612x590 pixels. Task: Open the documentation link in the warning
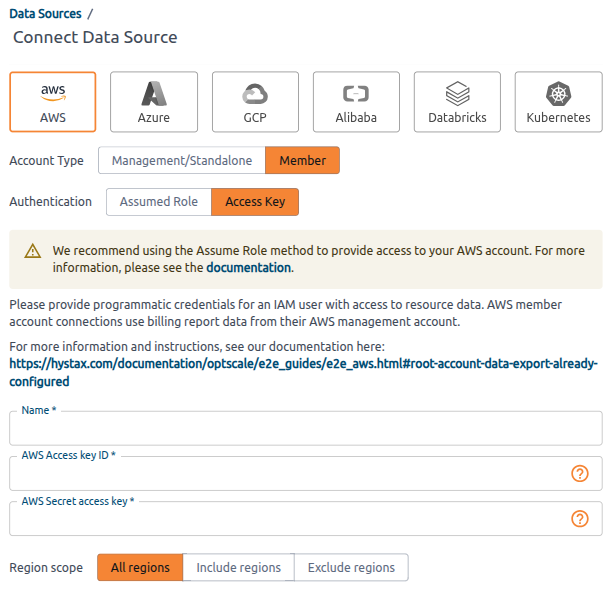point(249,268)
